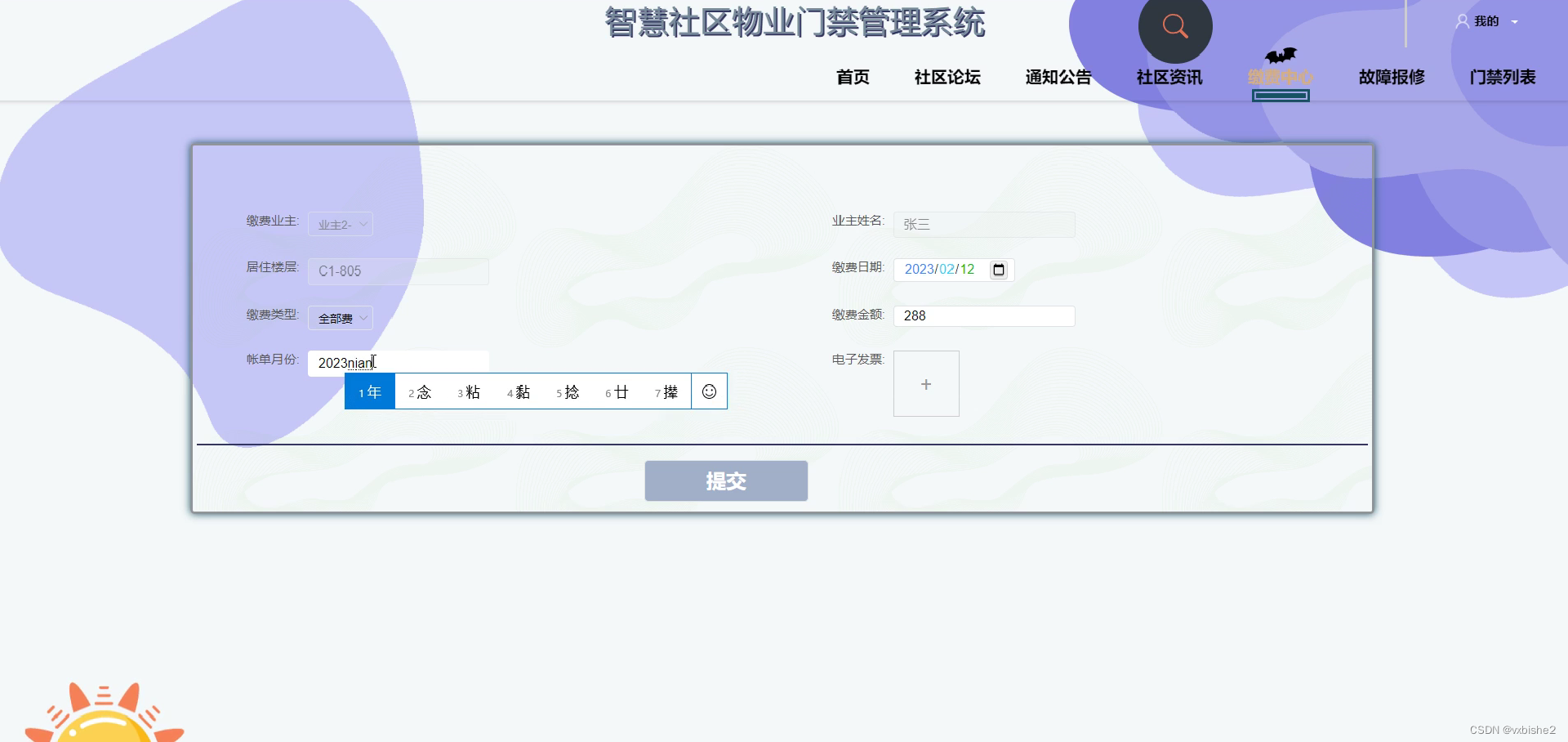1568x742 pixels.
Task: Open the 缴费业主 dropdown
Action: [x=341, y=224]
